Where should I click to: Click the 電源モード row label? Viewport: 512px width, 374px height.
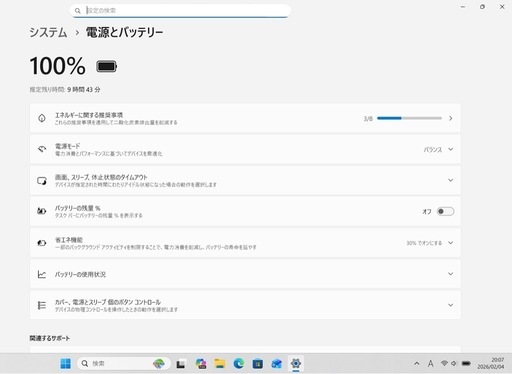[68, 146]
